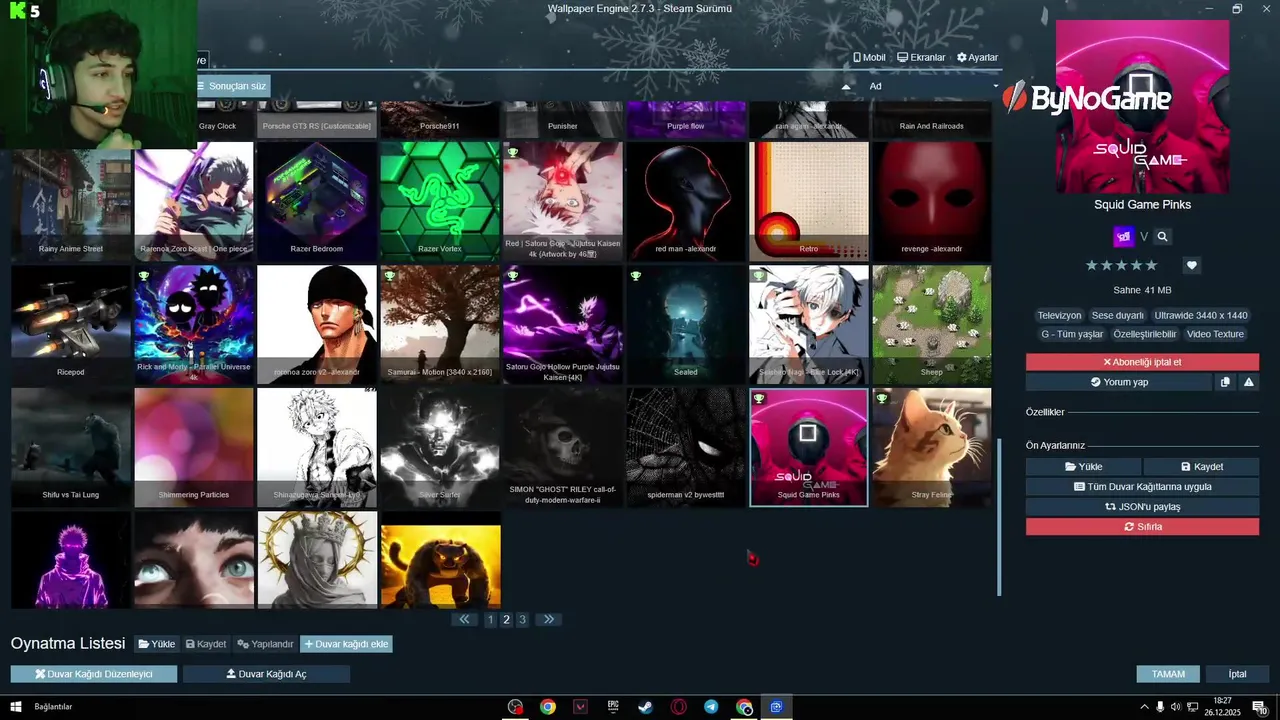
Task: Select the spiderman v2 bywesttttt wallpaper
Action: (686, 448)
